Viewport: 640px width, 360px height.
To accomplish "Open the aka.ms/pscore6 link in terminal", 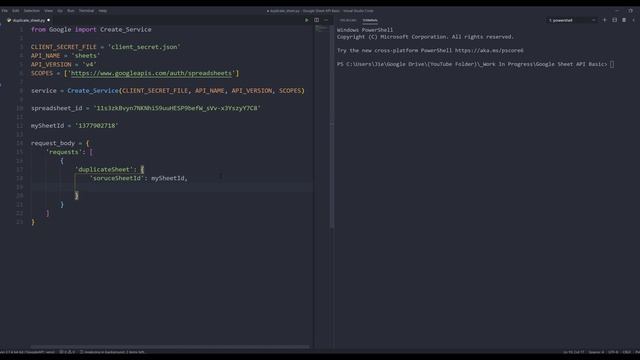I will (x=489, y=50).
